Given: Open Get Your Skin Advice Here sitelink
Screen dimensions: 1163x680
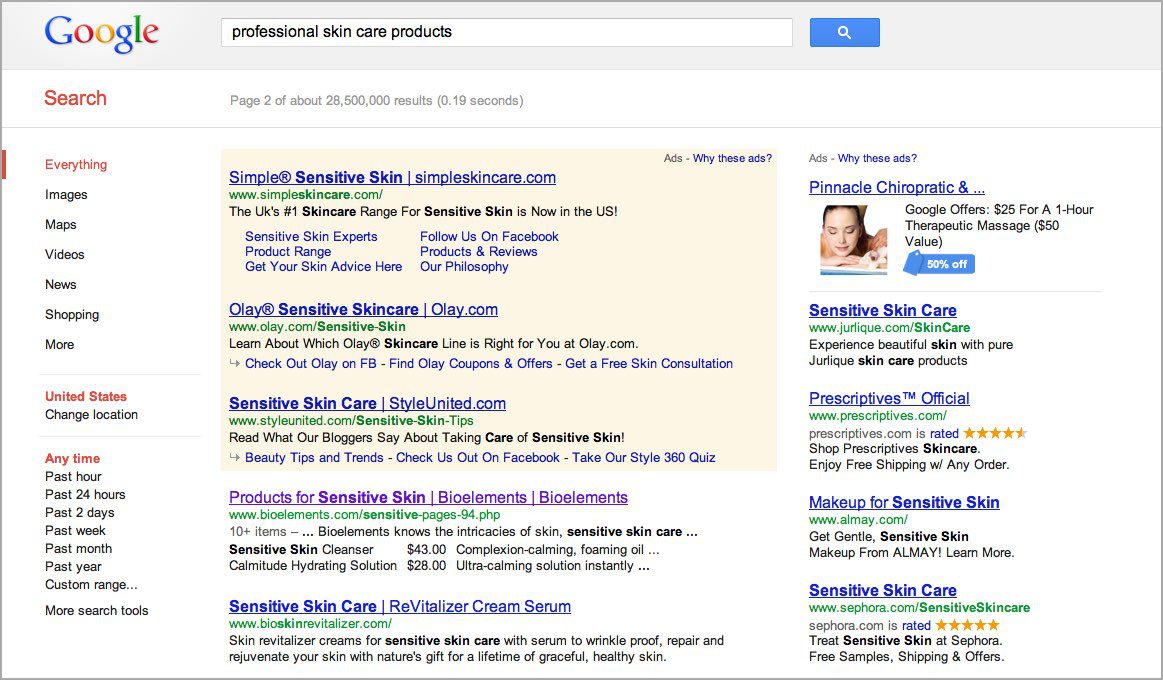Looking at the screenshot, I should coord(323,267).
